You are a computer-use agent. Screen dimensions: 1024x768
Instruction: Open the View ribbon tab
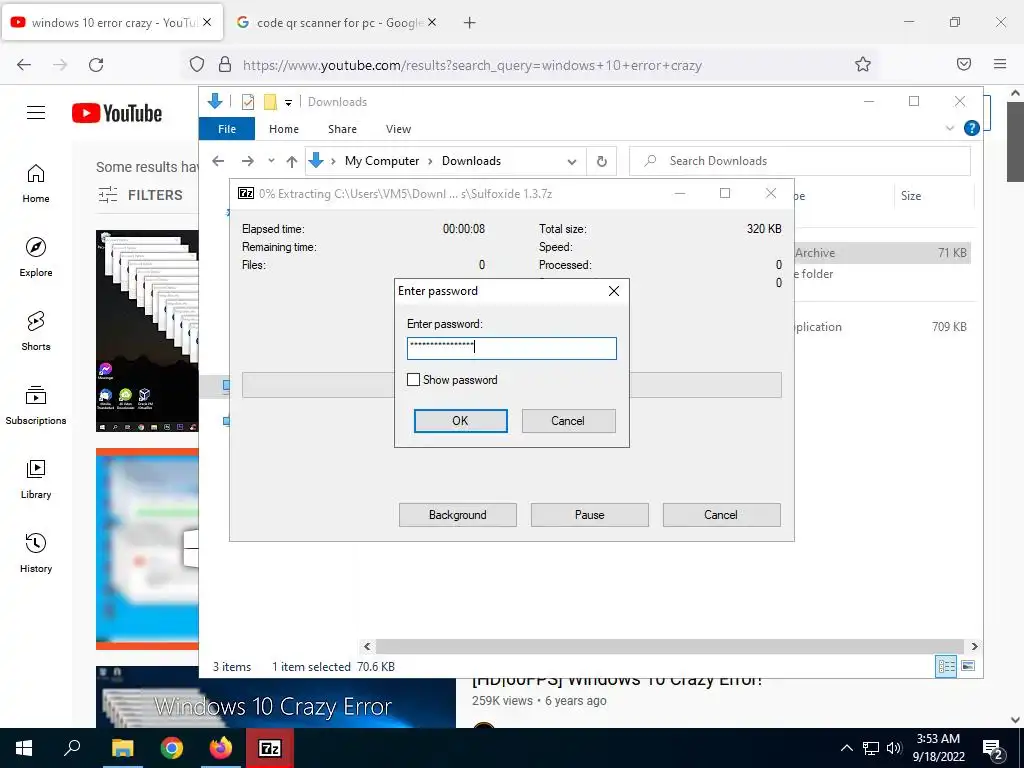pyautogui.click(x=398, y=129)
